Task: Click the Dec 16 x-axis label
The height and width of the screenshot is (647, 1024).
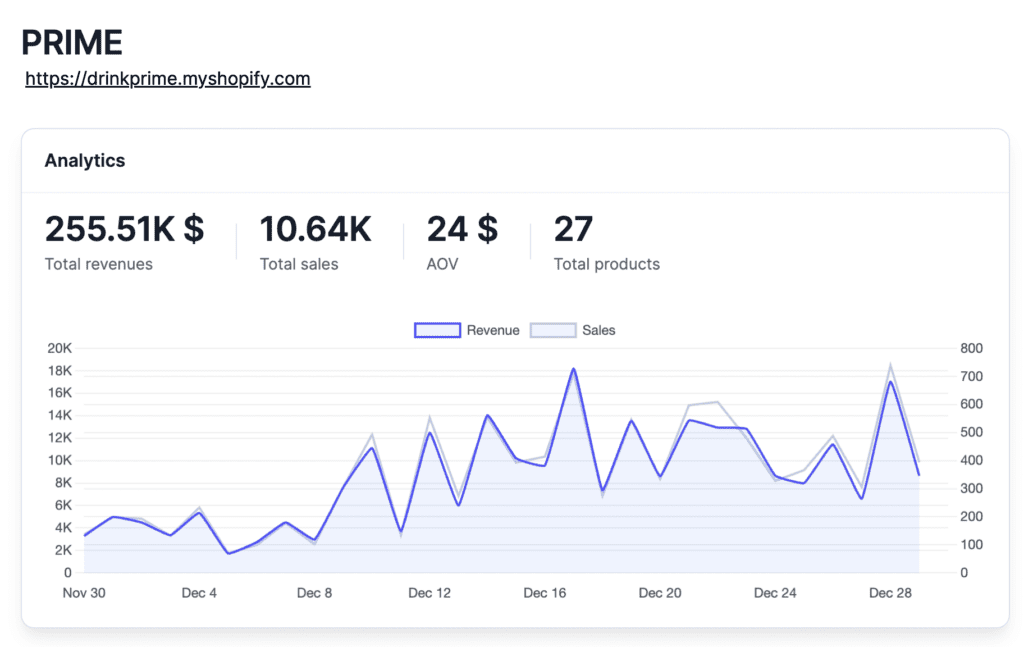Action: [544, 593]
